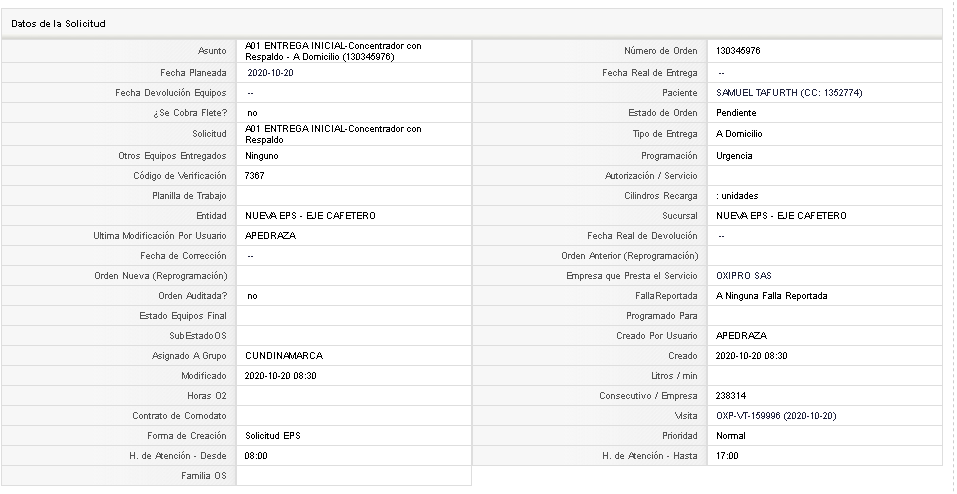957x494 pixels.
Task: Click the Datos de la Solicitud header
Action: point(58,23)
